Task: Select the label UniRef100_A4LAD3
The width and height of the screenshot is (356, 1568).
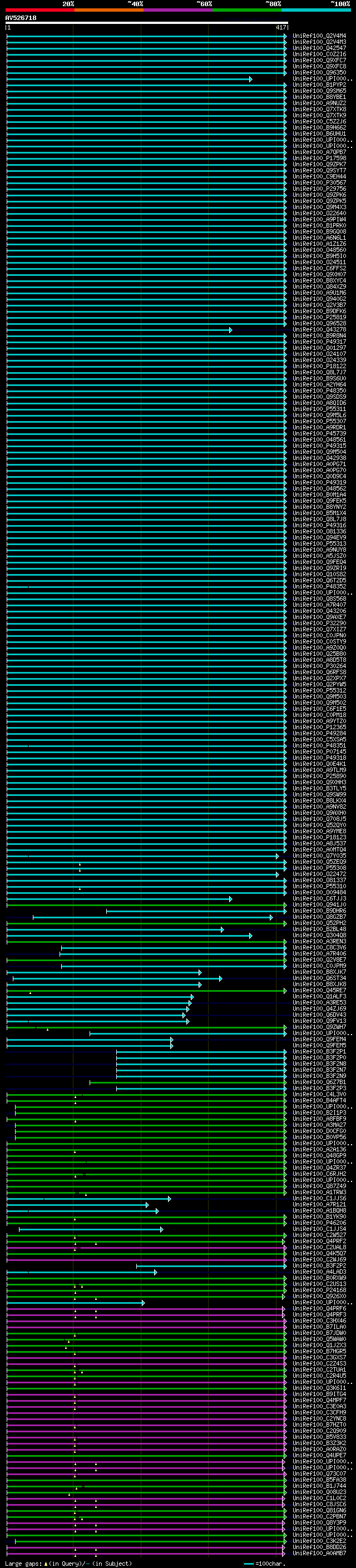Action: (319, 1272)
